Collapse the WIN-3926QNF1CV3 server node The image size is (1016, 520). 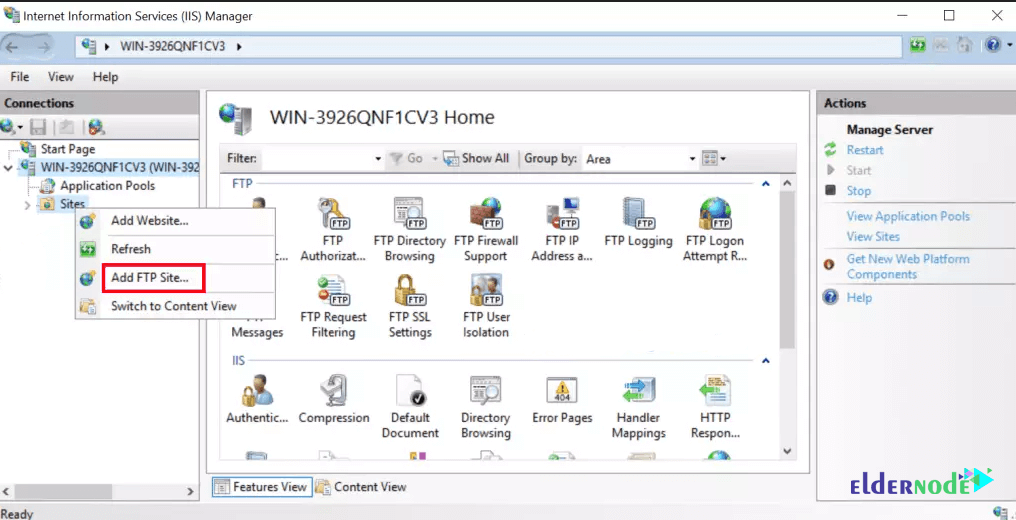tap(8, 168)
